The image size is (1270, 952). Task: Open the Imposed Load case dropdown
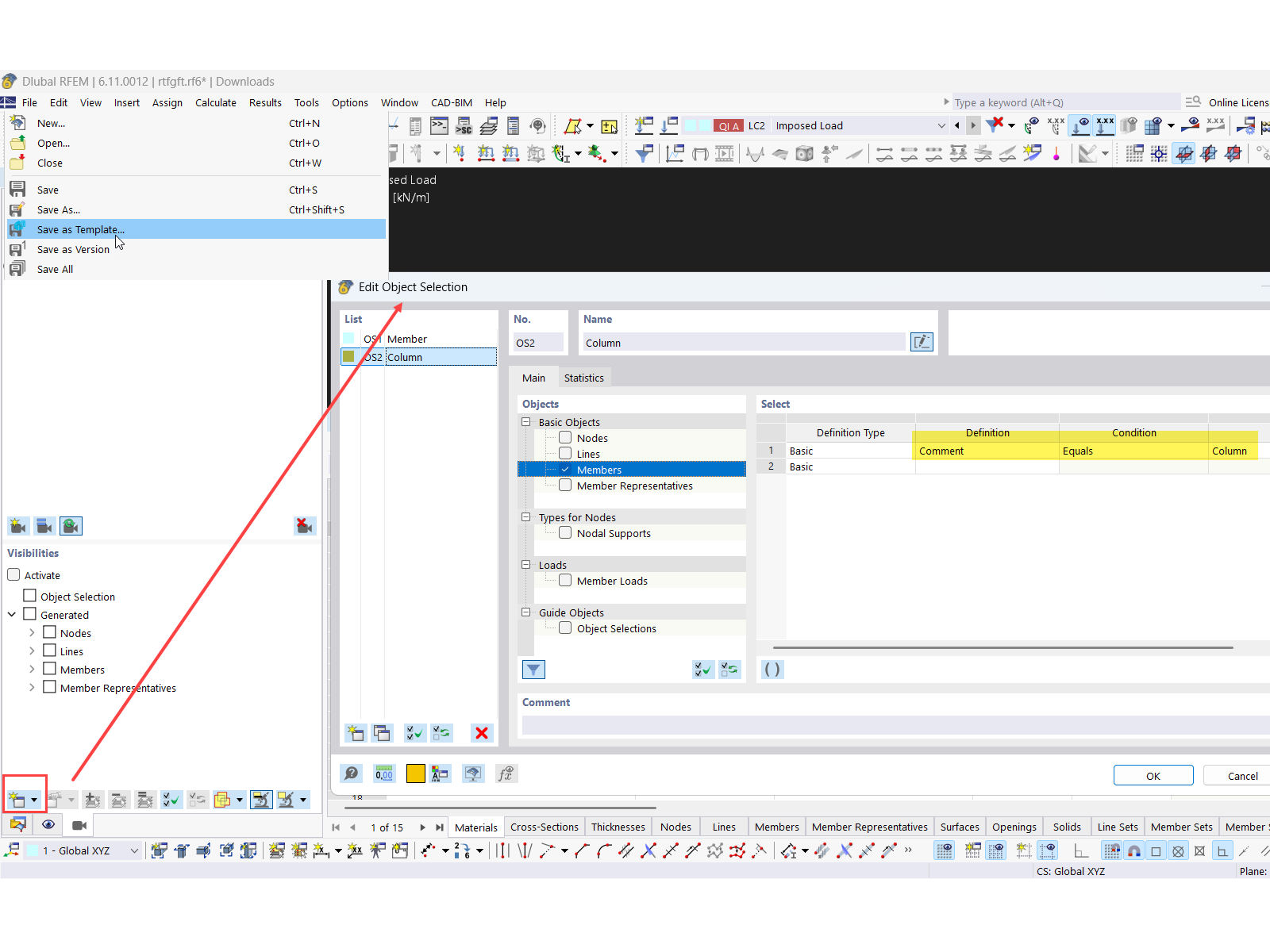tap(941, 125)
